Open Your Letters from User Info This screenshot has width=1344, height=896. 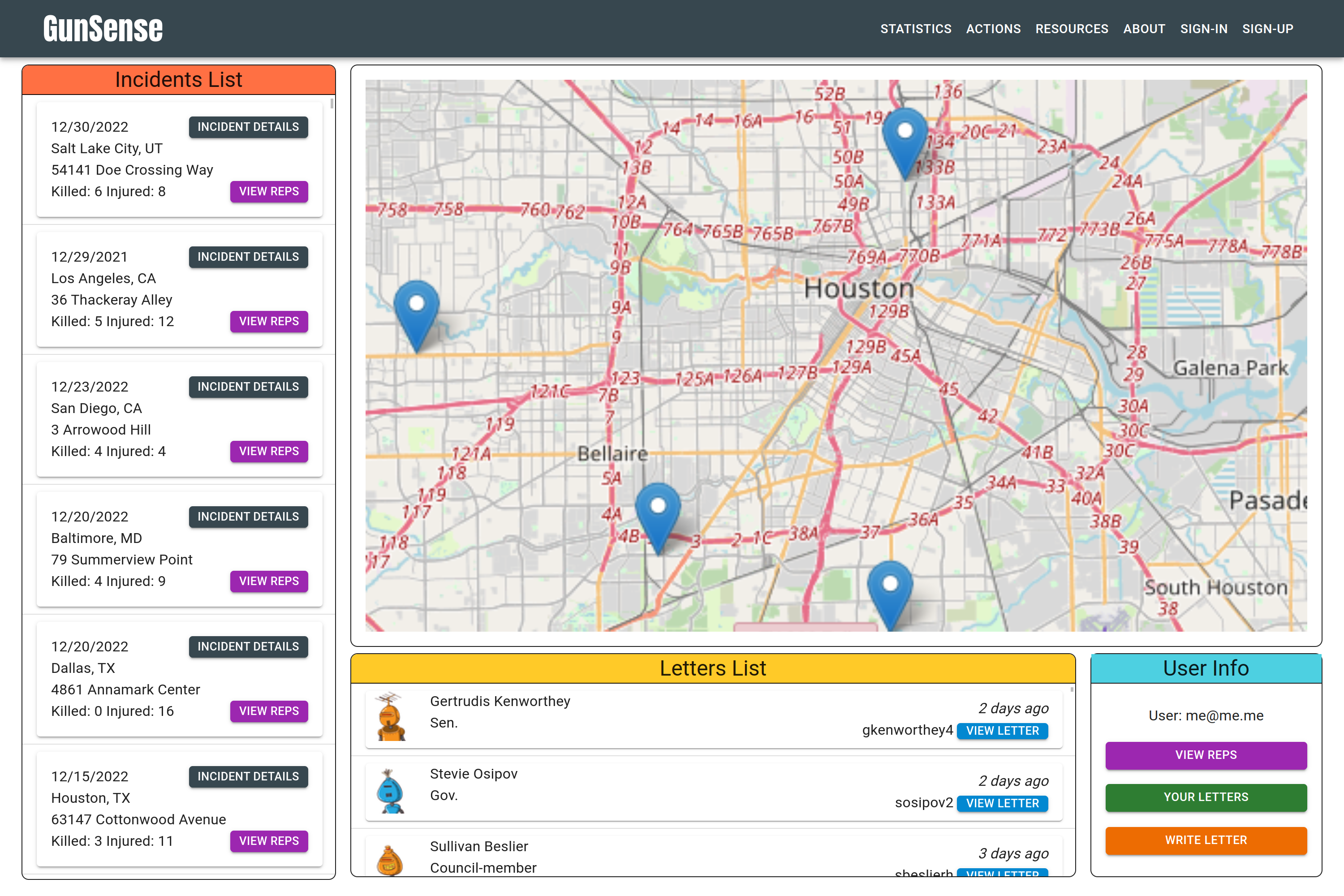click(1206, 797)
